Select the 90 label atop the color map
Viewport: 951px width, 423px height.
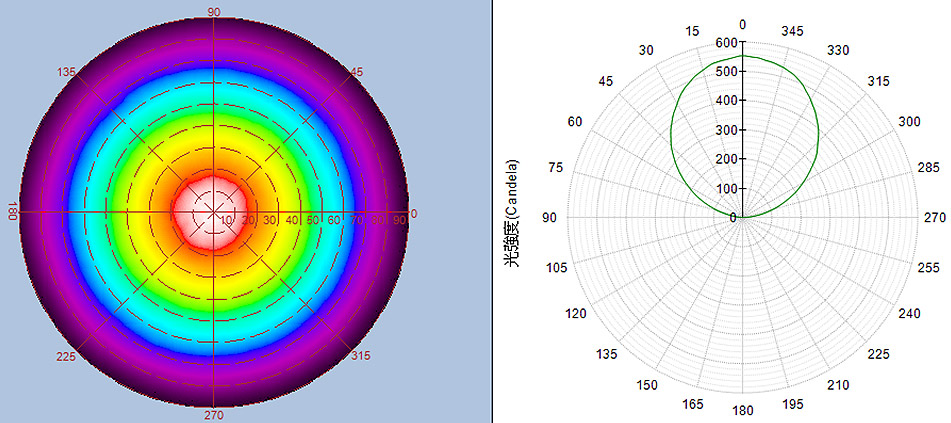[x=214, y=11]
